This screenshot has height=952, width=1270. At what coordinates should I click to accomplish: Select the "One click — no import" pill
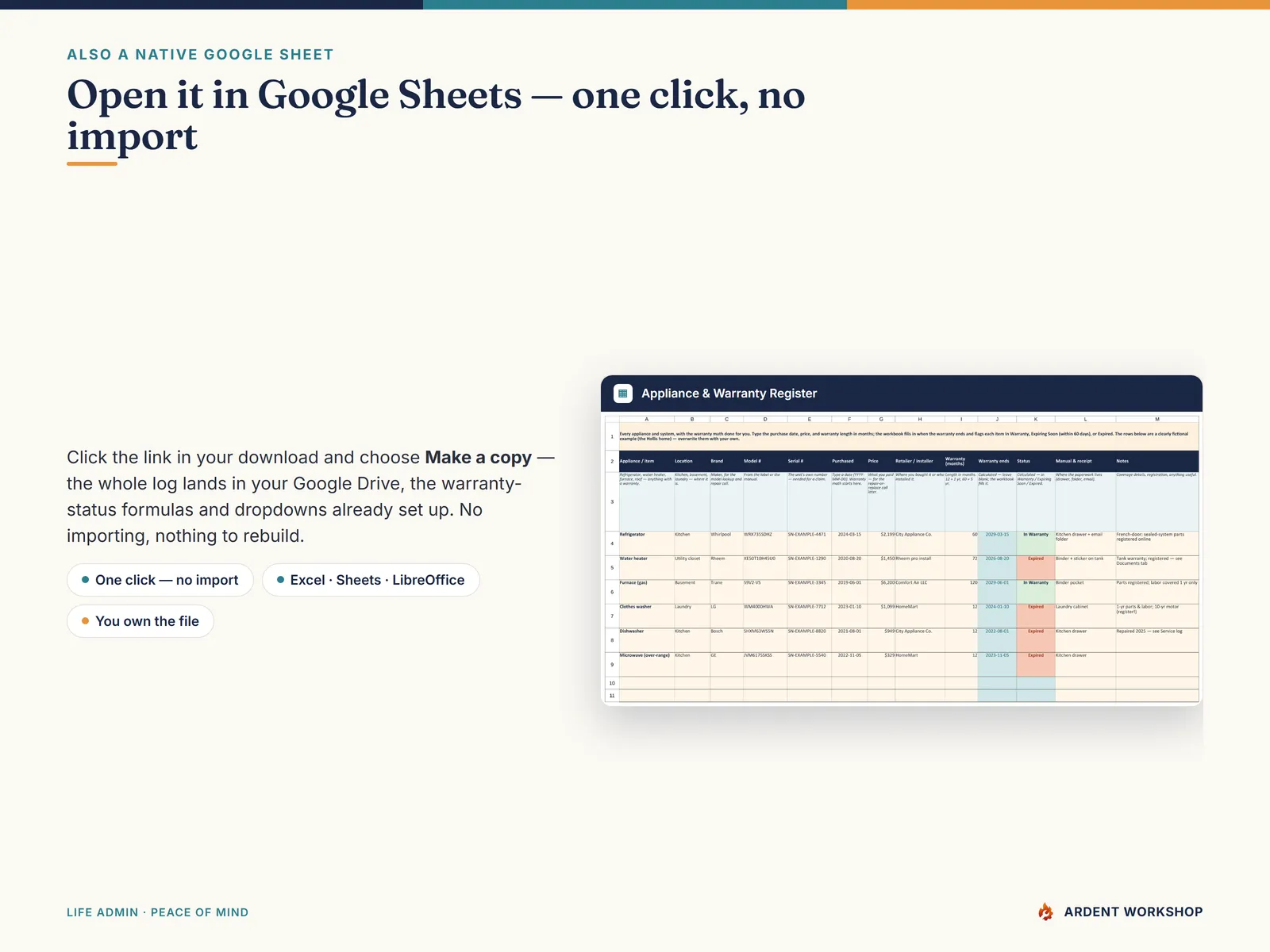pyautogui.click(x=160, y=580)
